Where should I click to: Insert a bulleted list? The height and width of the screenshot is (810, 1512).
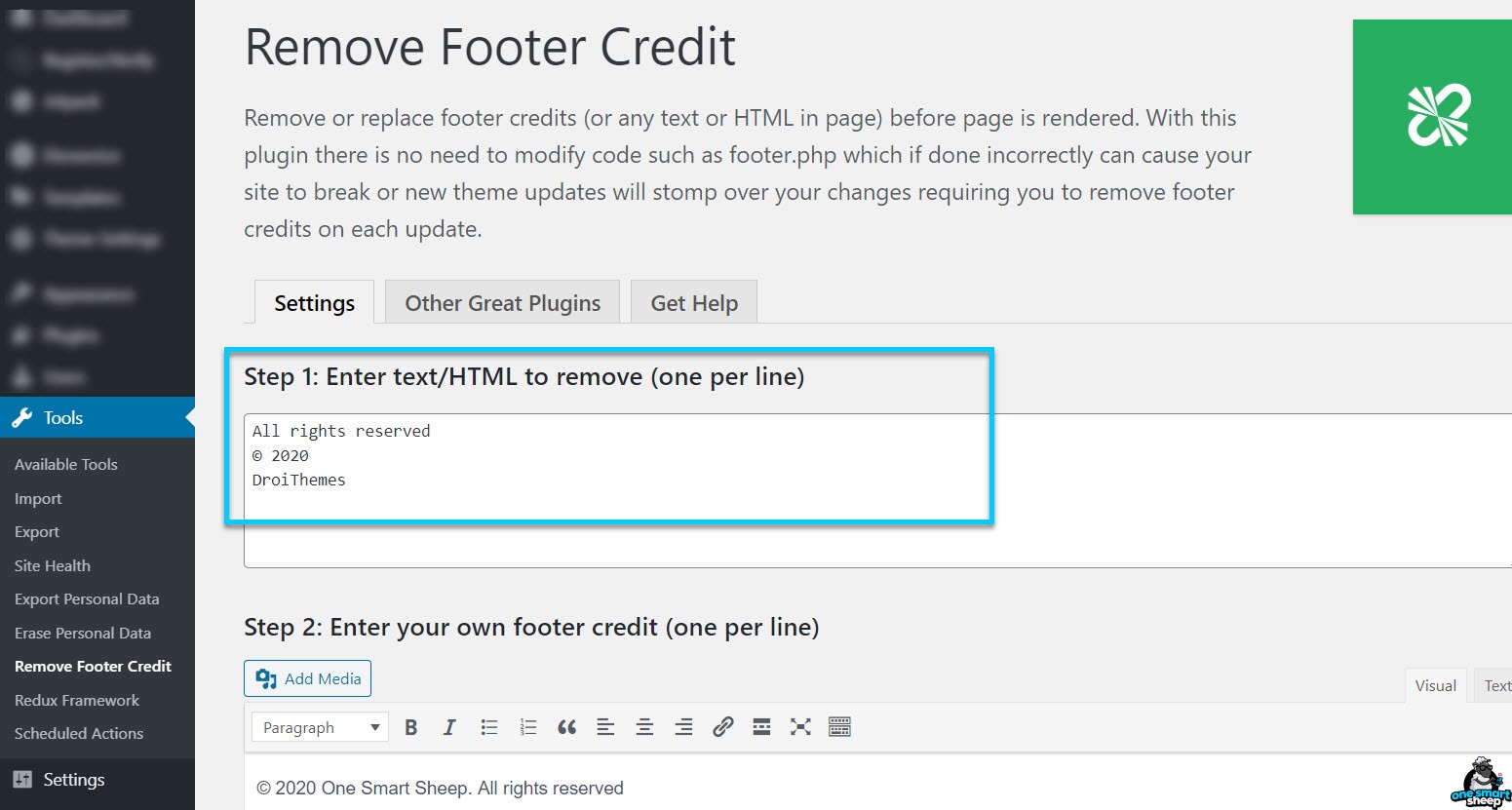(x=488, y=726)
